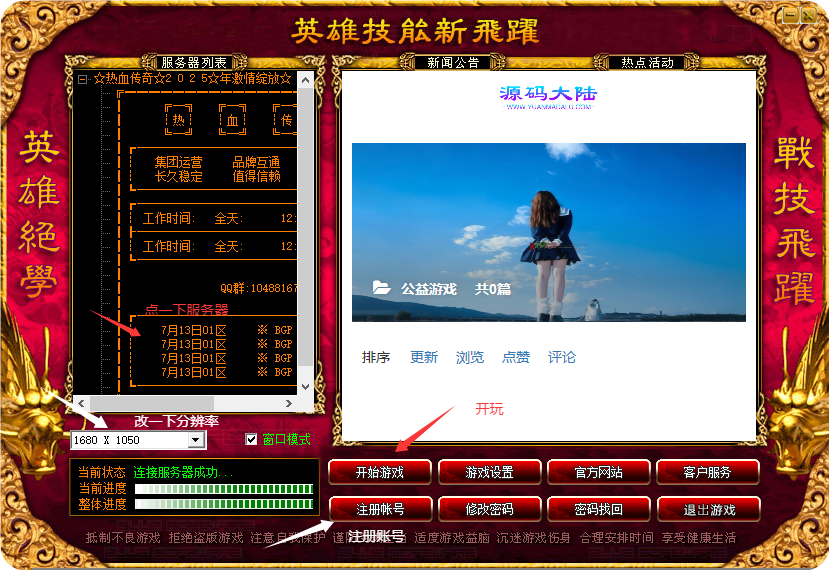This screenshot has width=829, height=570.
Task: Click 注册帐号 button
Action: click(380, 509)
